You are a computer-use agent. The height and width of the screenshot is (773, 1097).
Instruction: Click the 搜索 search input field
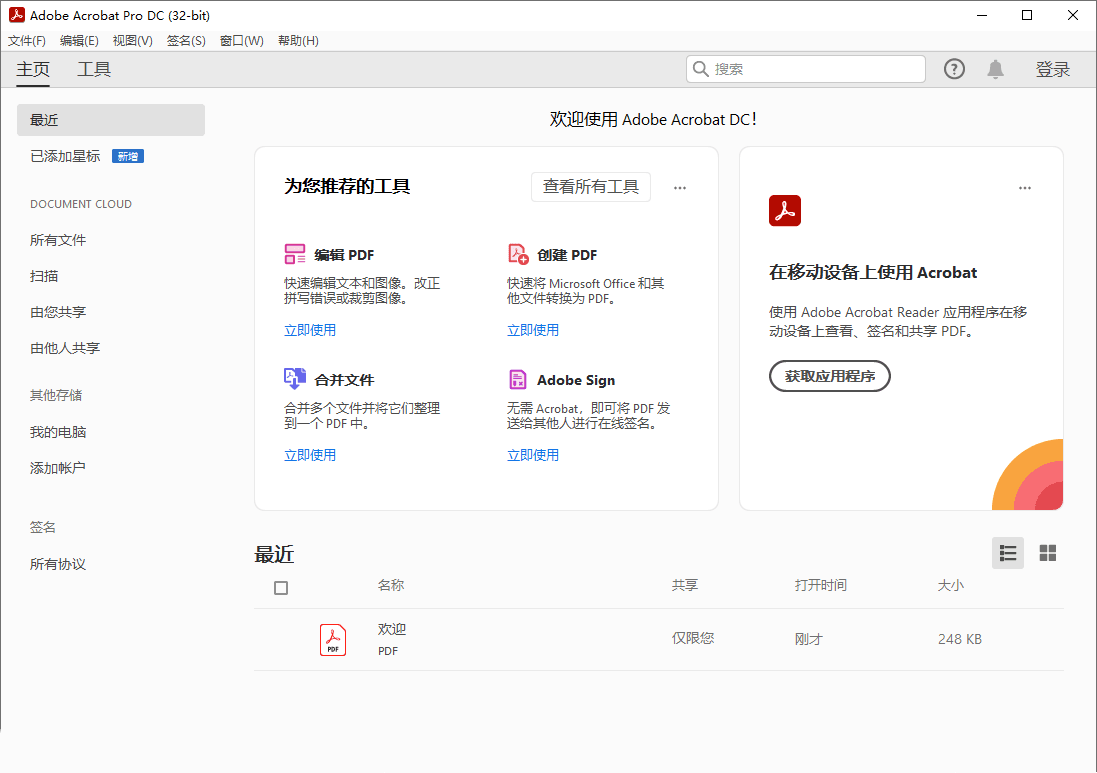pos(805,68)
